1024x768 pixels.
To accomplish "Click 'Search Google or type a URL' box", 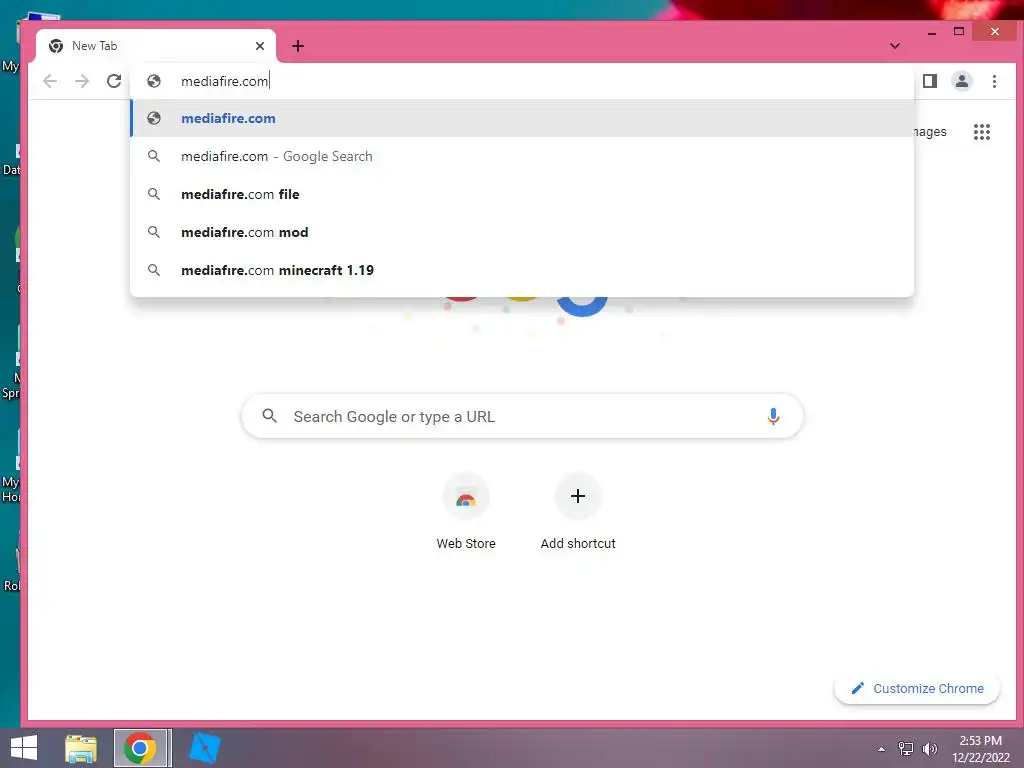I will click(x=522, y=417).
